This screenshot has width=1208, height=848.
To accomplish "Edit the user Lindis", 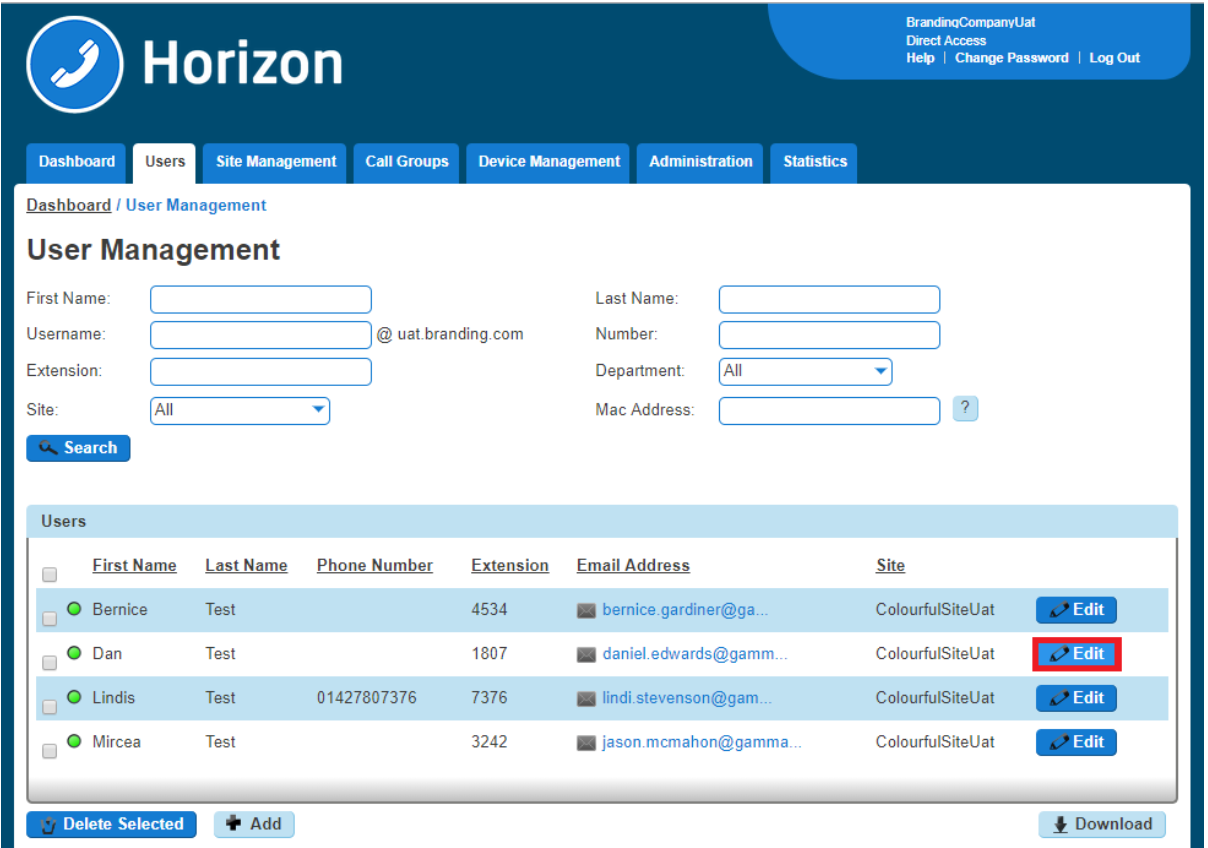I will point(1076,698).
